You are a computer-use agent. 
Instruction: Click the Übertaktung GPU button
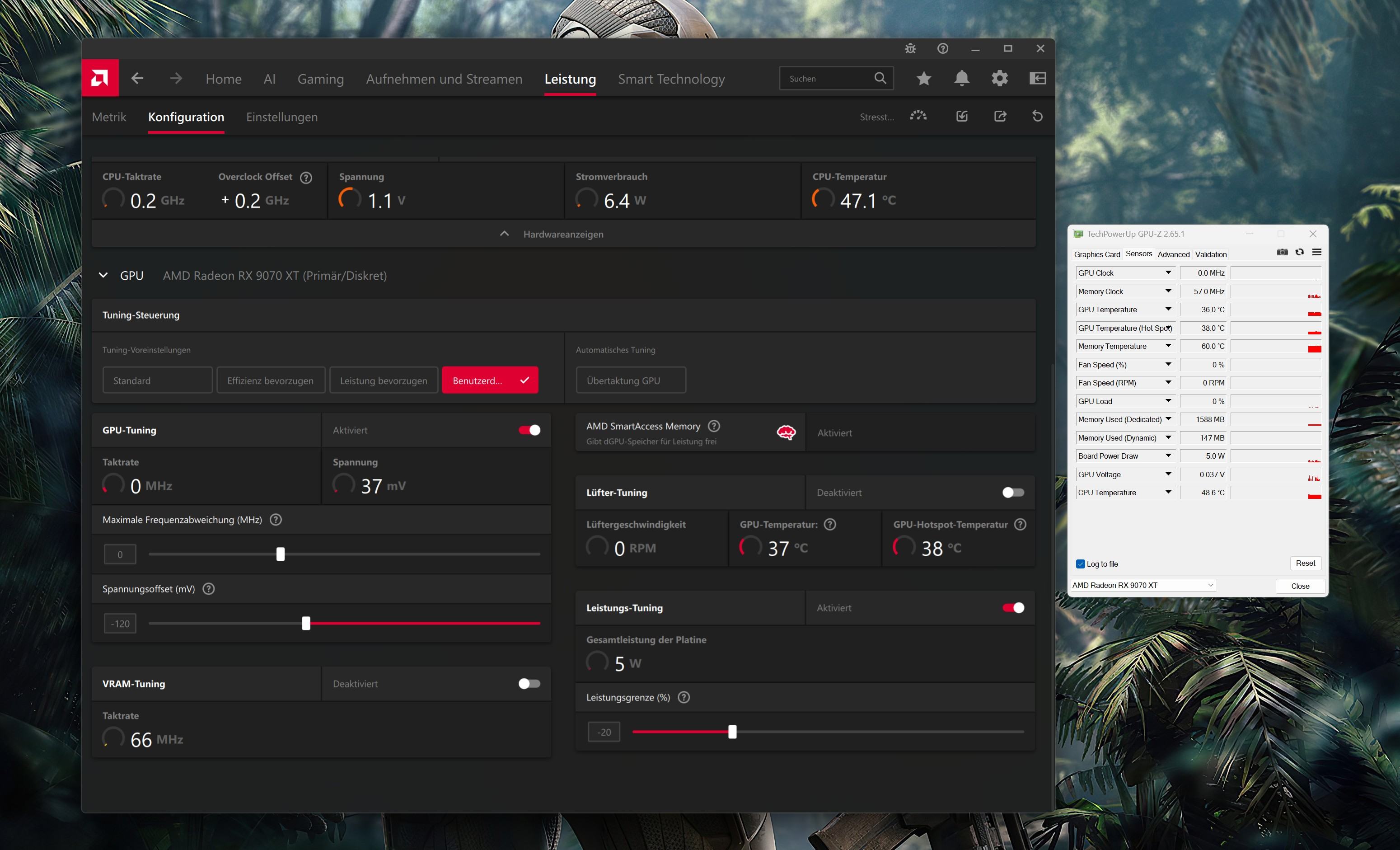tap(631, 380)
